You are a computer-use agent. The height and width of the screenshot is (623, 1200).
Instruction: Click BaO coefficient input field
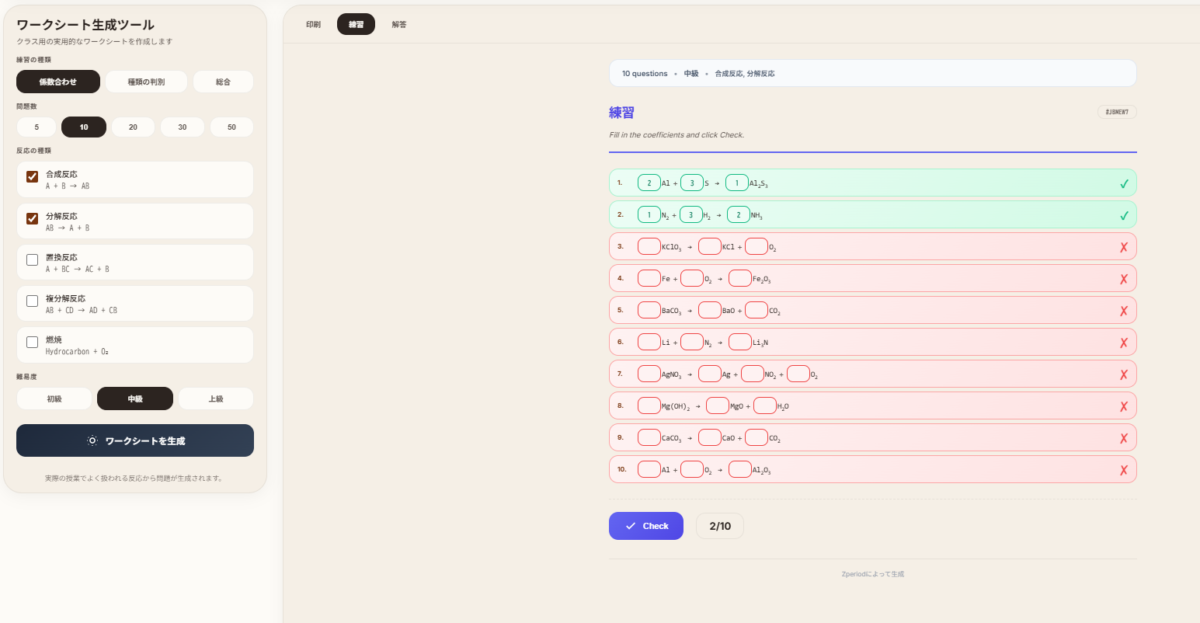[710, 311]
